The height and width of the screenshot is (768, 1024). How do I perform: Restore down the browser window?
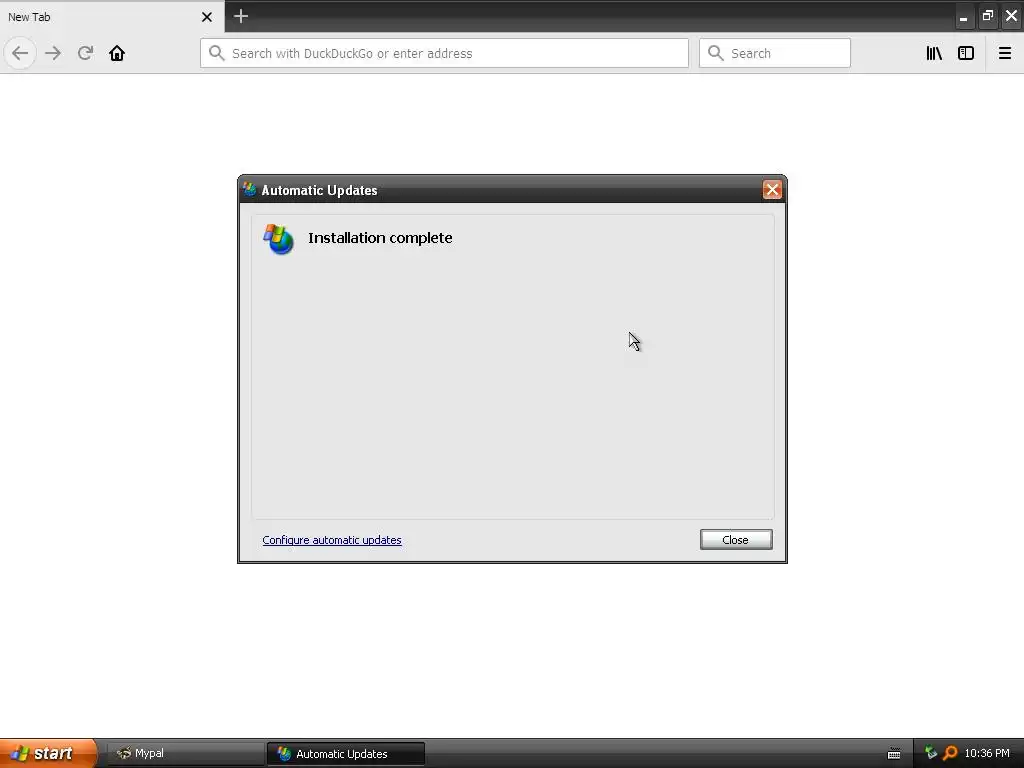(x=987, y=16)
